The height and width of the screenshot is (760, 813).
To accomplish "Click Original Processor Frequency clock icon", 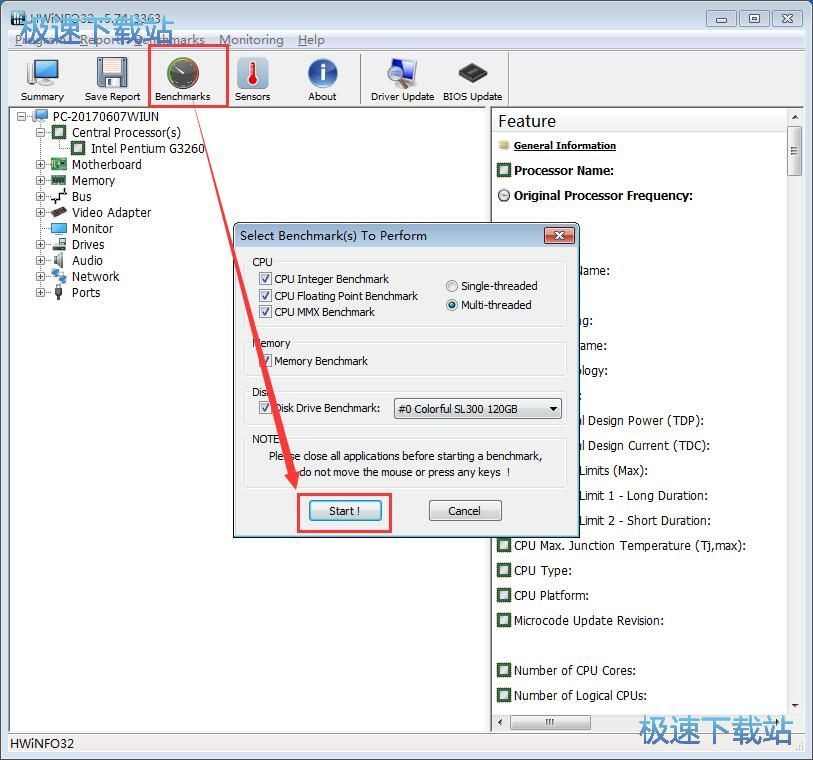I will coord(503,195).
